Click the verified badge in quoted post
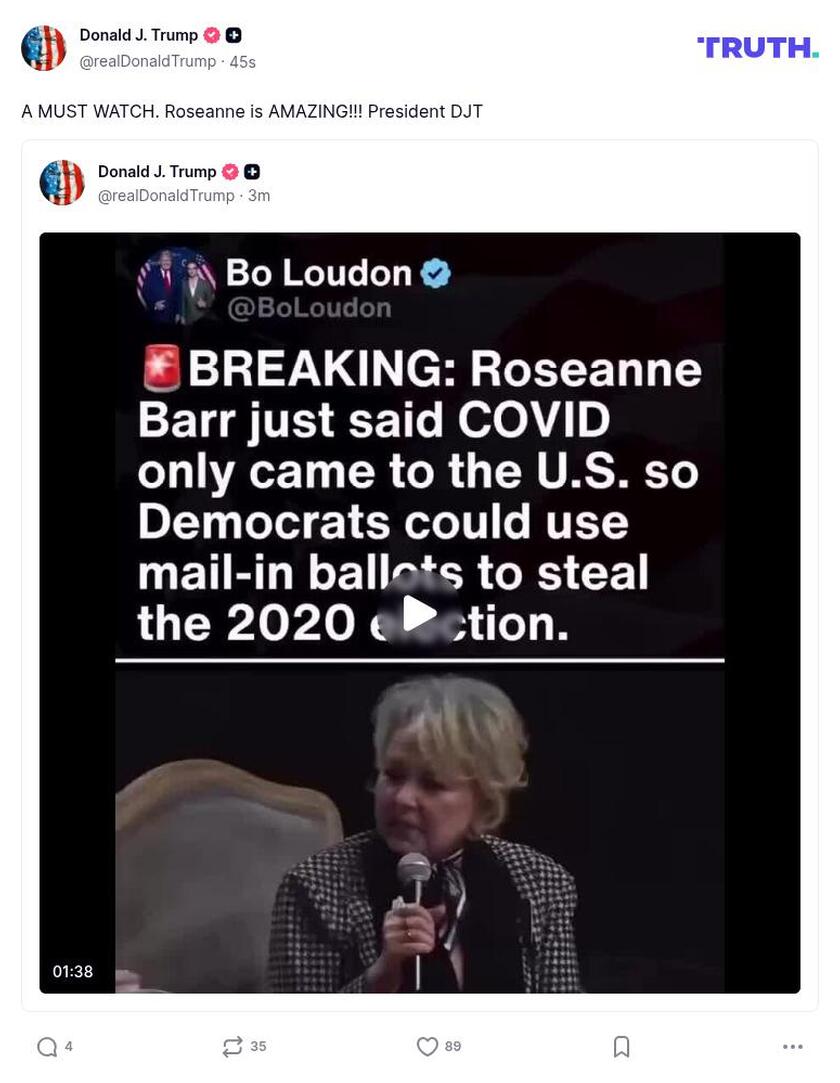The image size is (840, 1083). (x=230, y=171)
